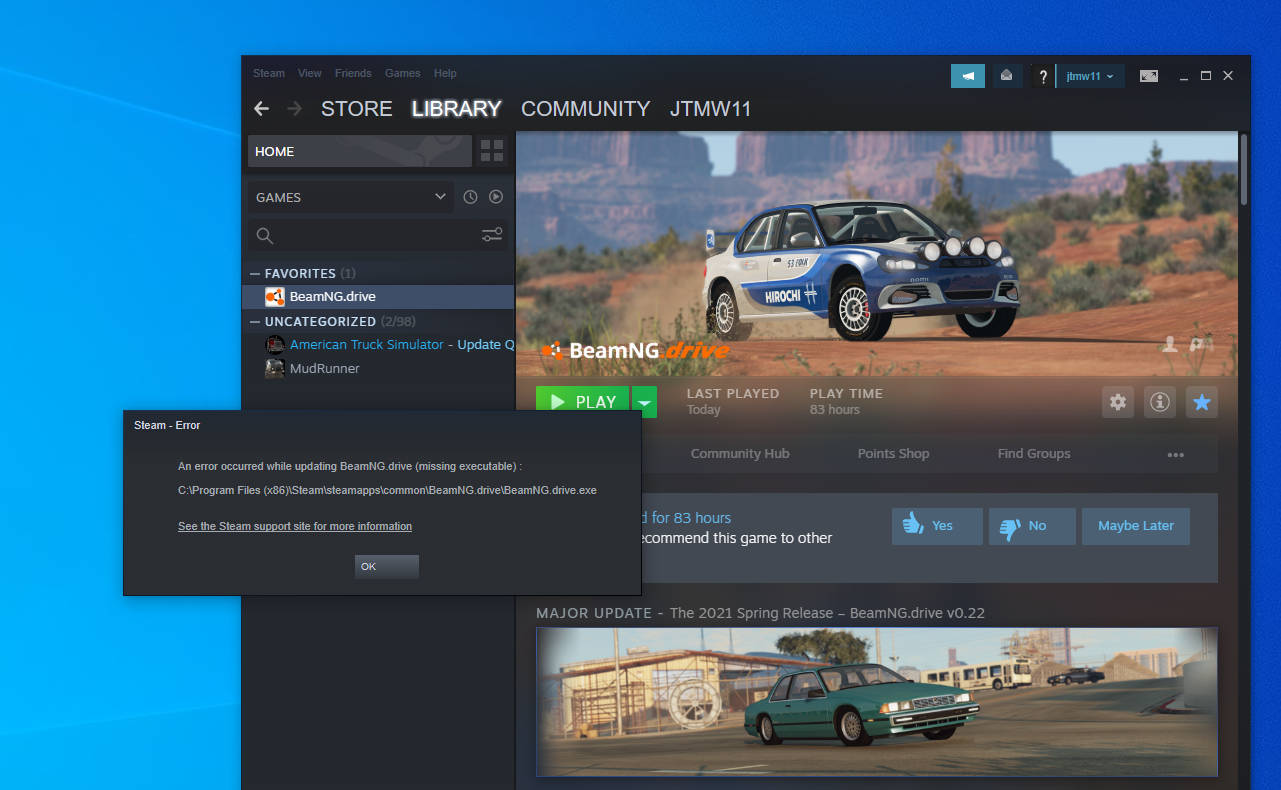Select BeamNG.drive in the favorites list
This screenshot has width=1281, height=790.
click(378, 297)
